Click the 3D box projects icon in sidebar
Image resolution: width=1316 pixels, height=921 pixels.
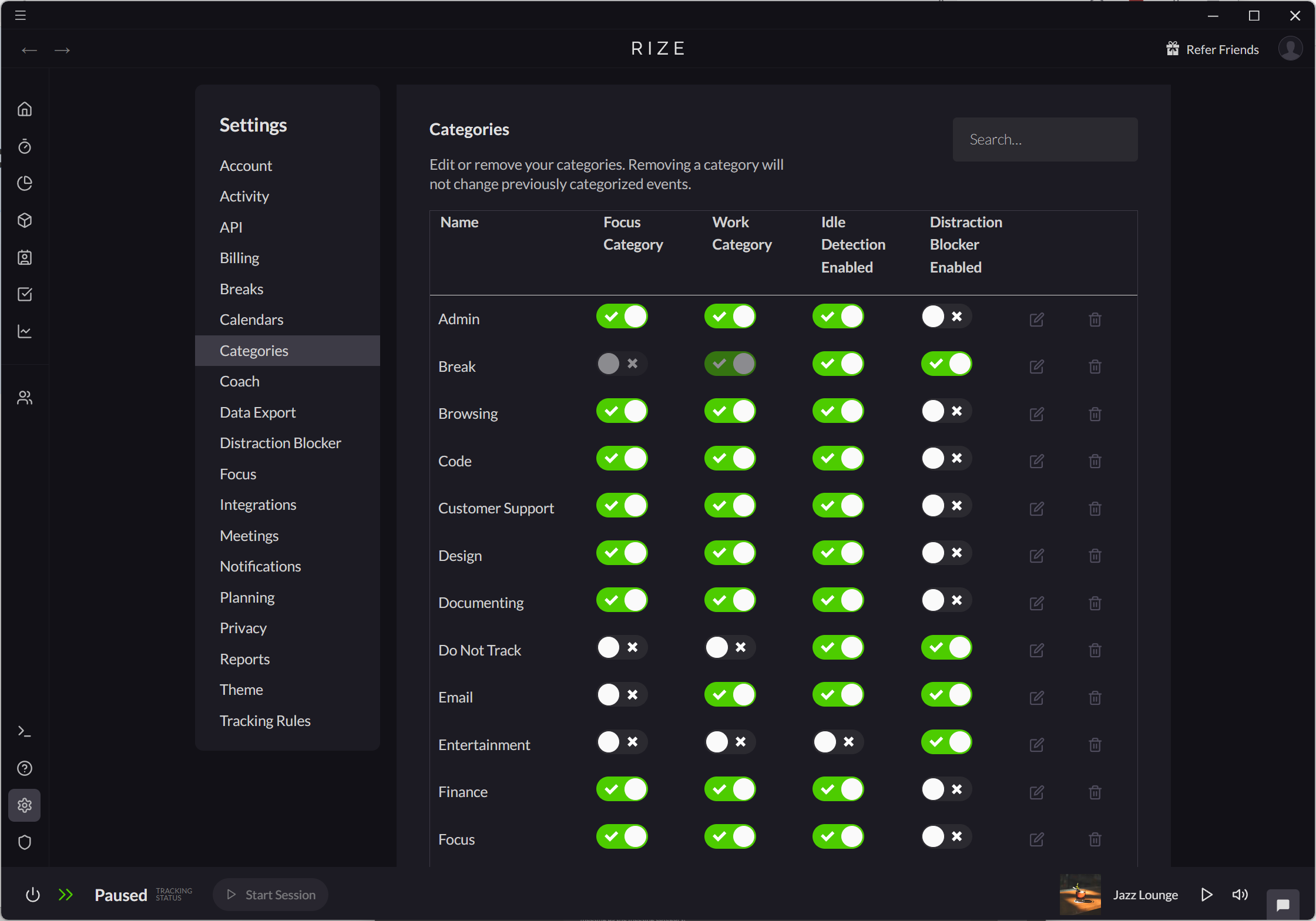(x=25, y=220)
